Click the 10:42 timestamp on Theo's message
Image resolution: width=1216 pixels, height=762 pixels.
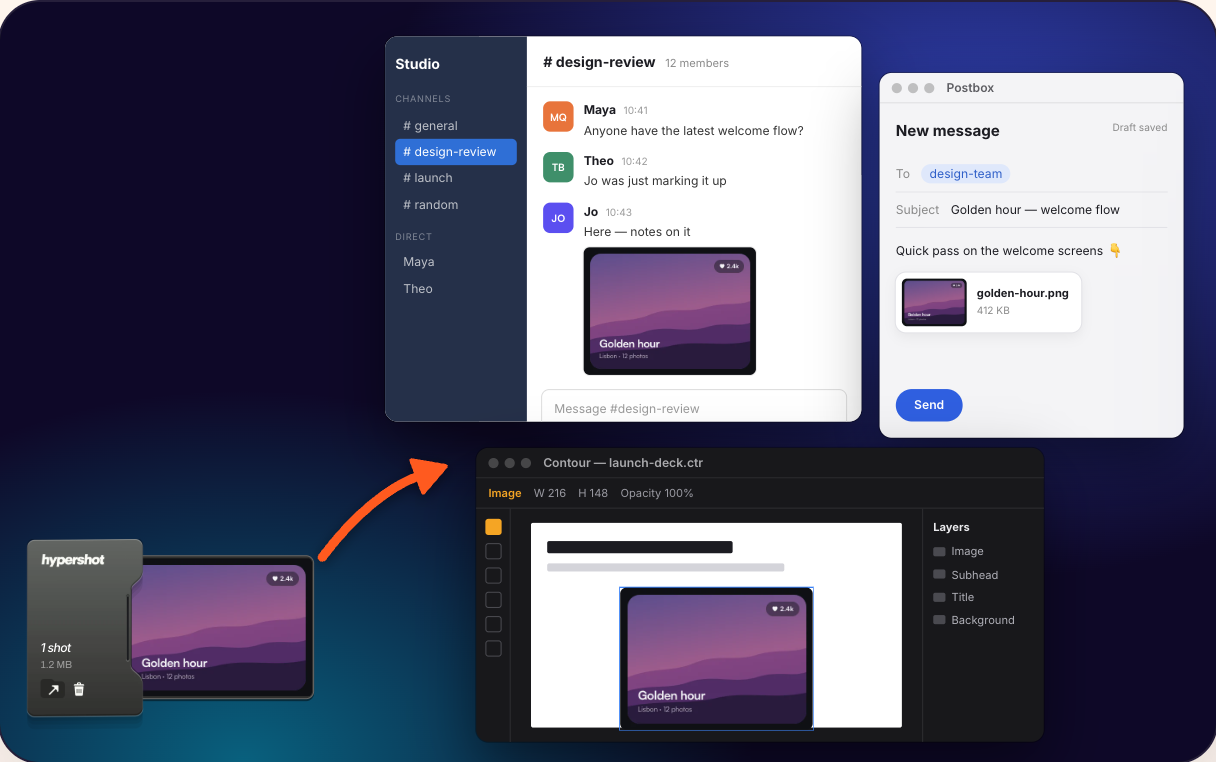pyautogui.click(x=635, y=162)
